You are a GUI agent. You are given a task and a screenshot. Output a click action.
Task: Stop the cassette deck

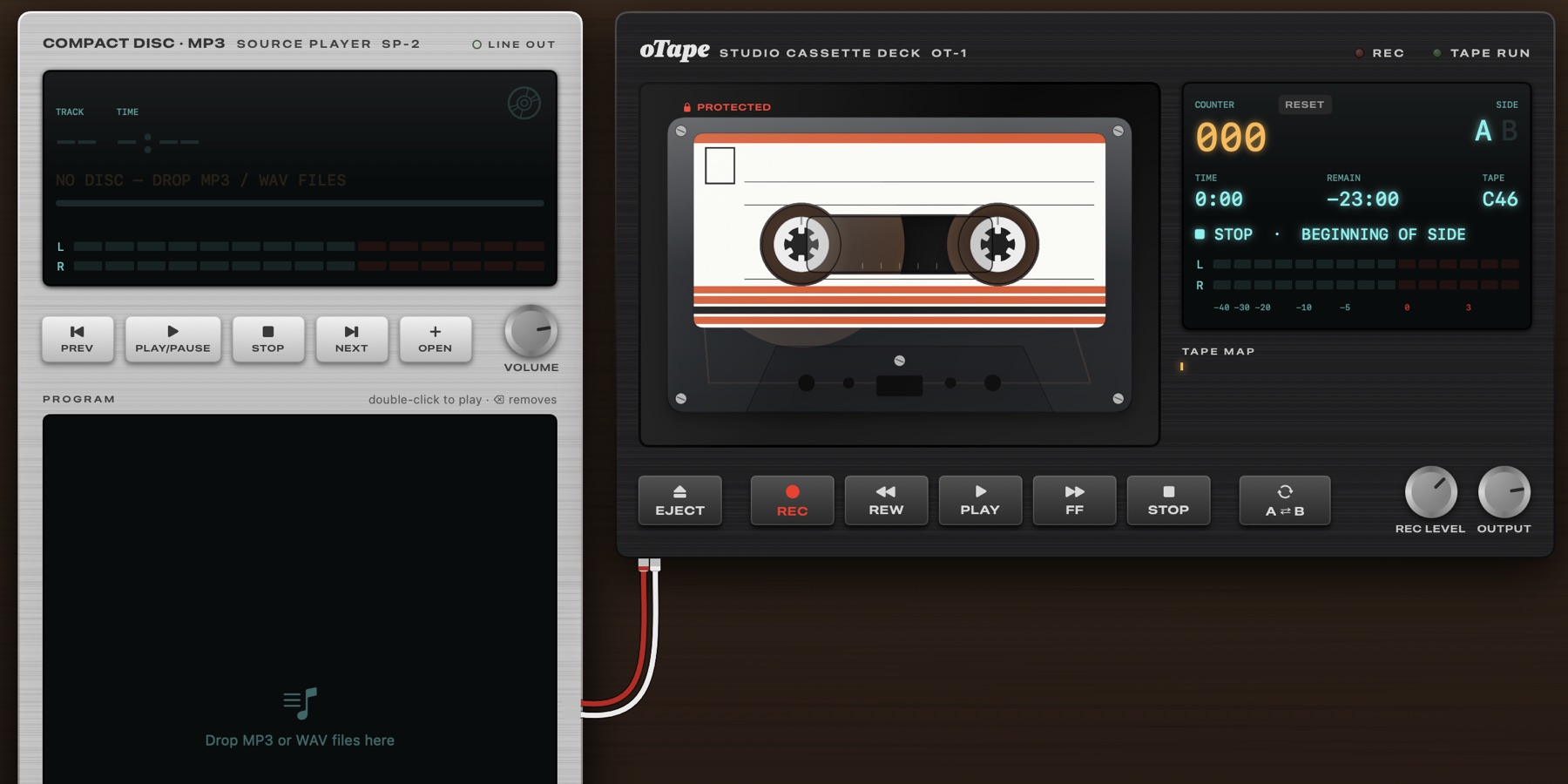[1168, 501]
